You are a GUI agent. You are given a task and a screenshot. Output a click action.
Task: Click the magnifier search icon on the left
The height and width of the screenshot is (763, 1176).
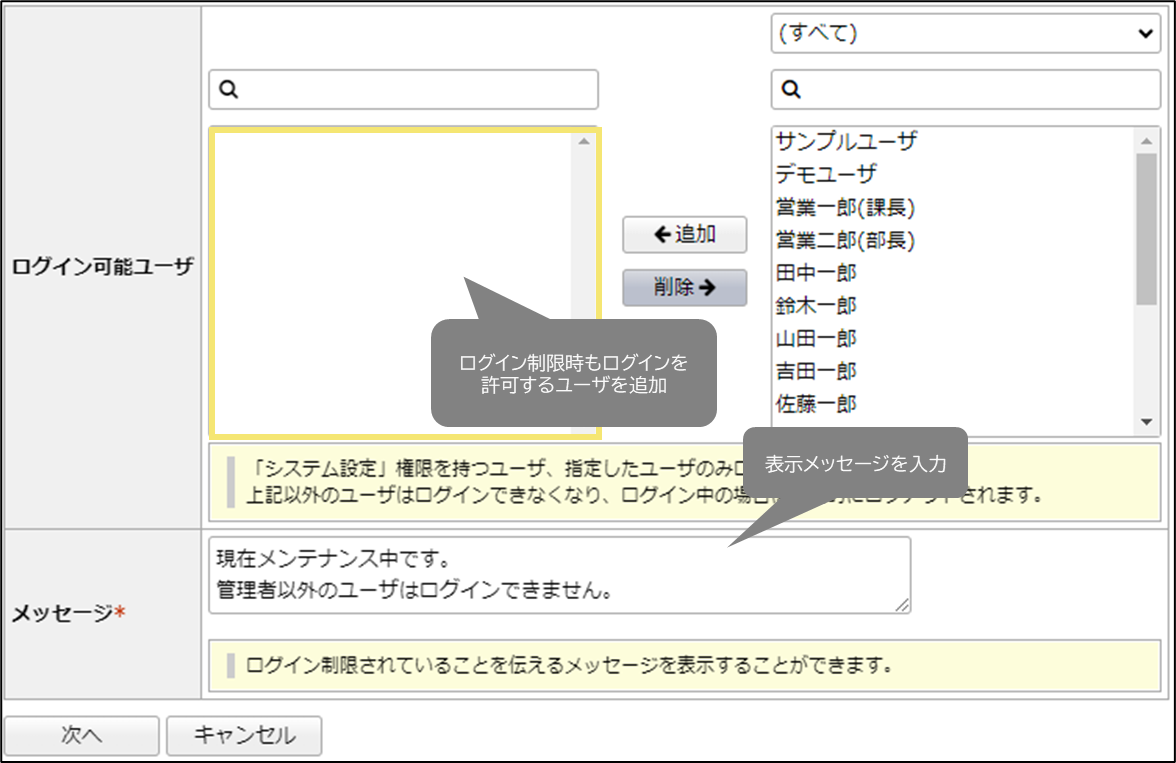point(230,89)
